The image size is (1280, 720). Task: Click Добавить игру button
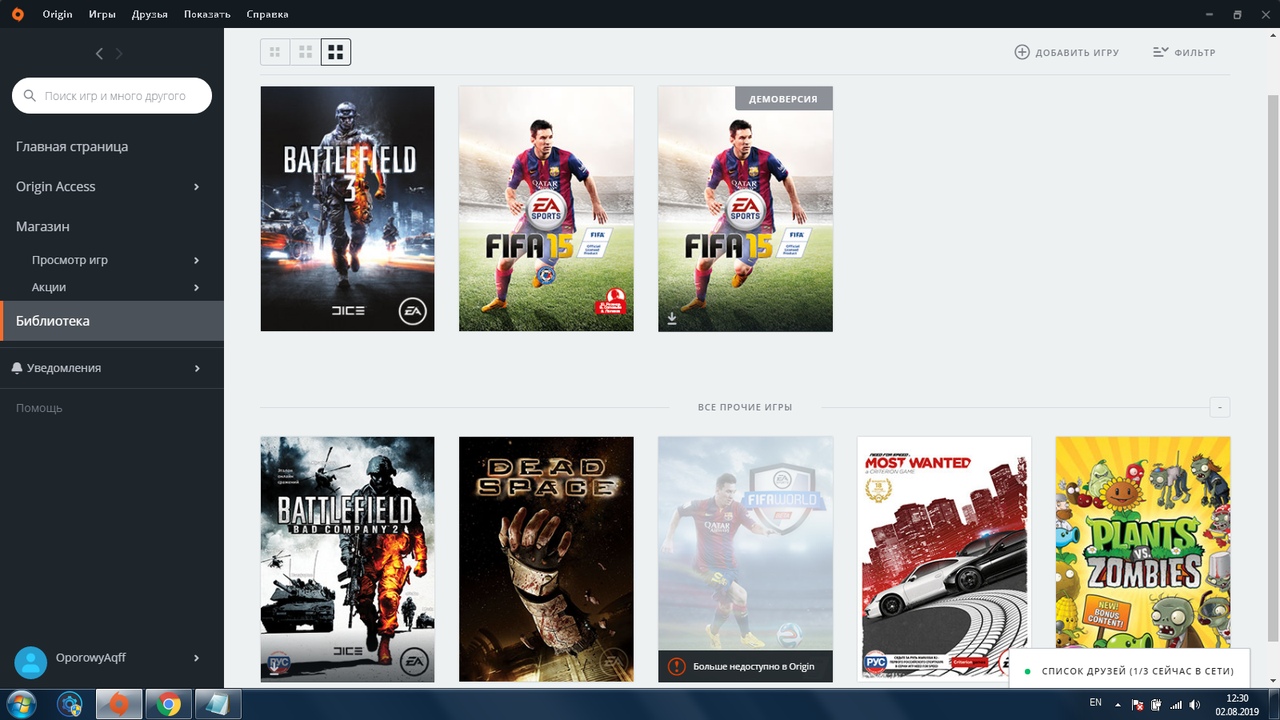tap(1067, 52)
